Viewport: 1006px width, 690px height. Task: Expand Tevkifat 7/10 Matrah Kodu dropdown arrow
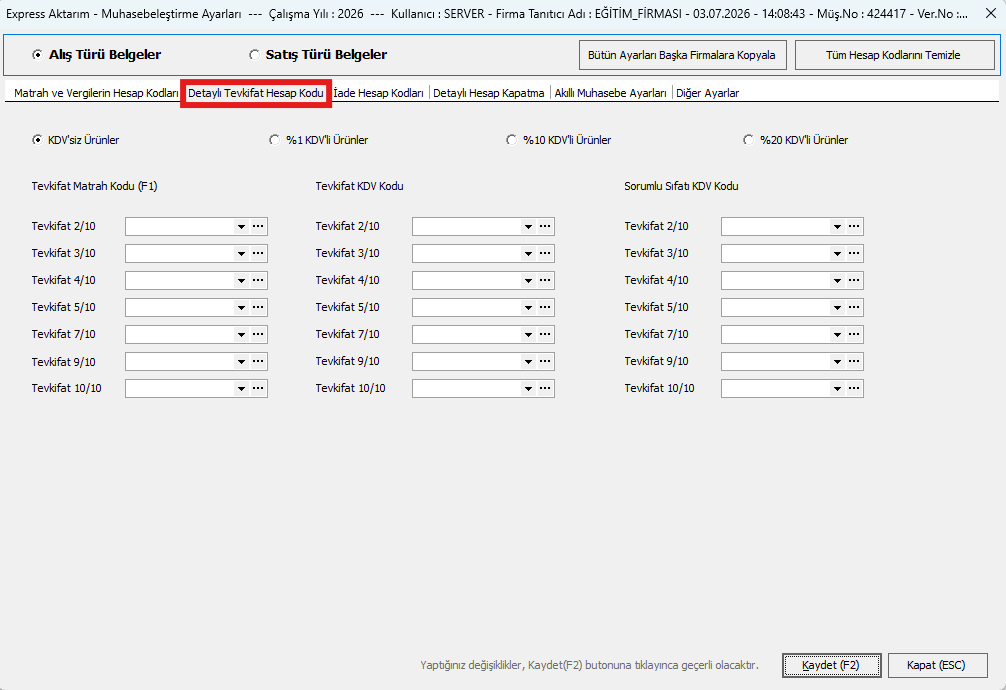point(241,334)
